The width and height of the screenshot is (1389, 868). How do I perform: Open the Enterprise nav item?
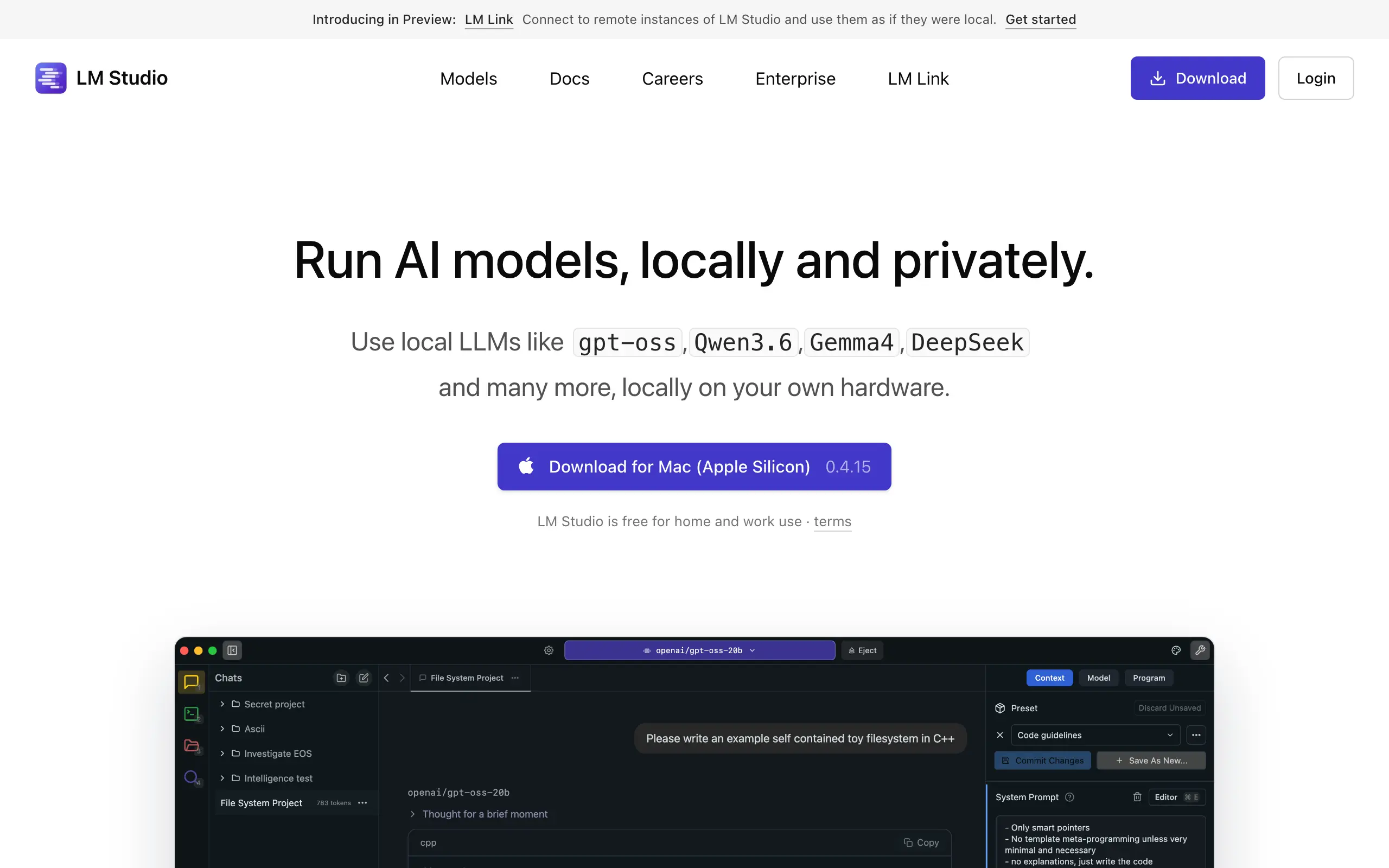[x=795, y=79]
